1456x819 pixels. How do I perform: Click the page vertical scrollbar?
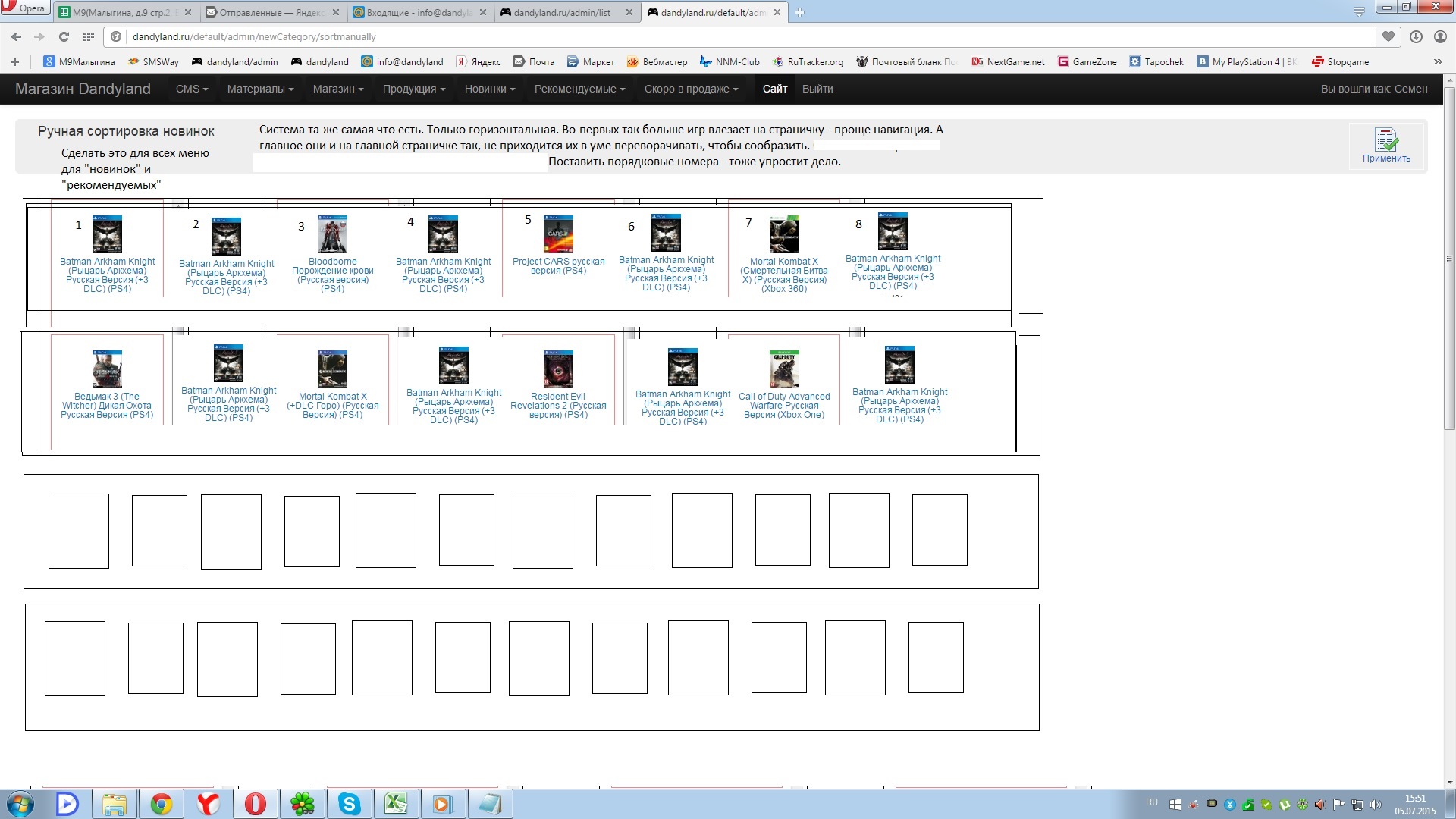(1449, 258)
